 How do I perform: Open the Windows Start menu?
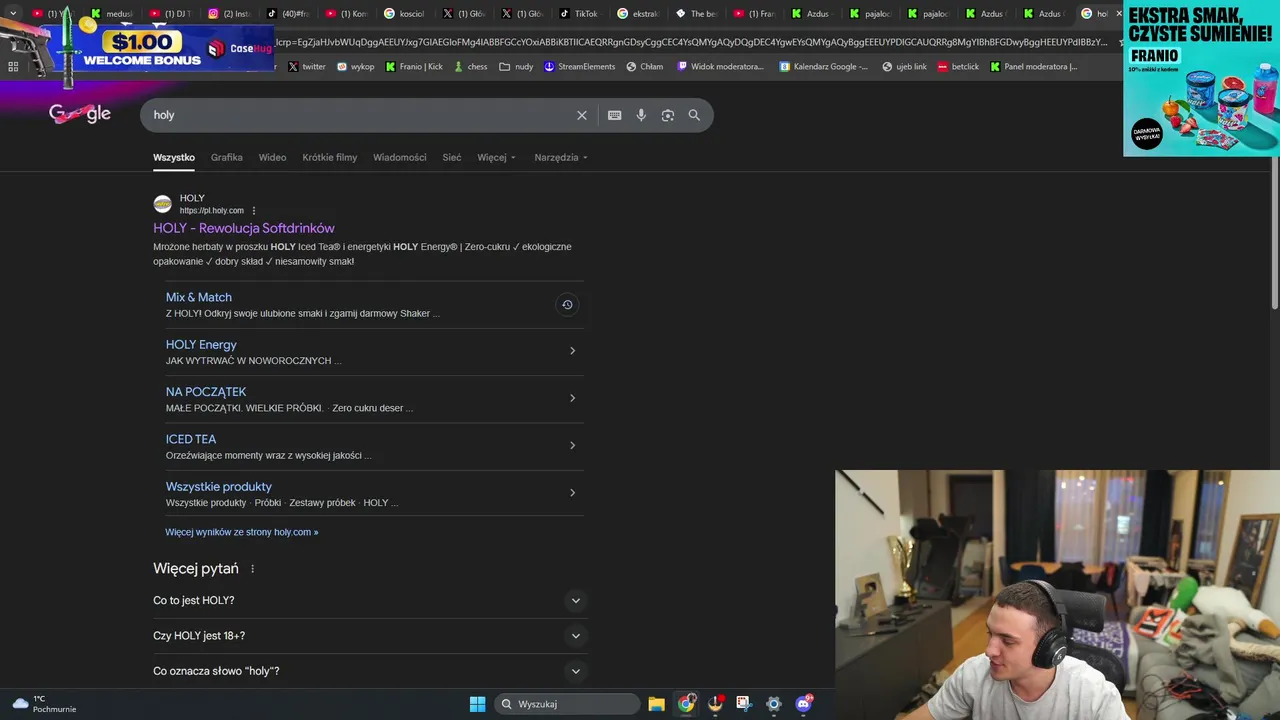477,704
